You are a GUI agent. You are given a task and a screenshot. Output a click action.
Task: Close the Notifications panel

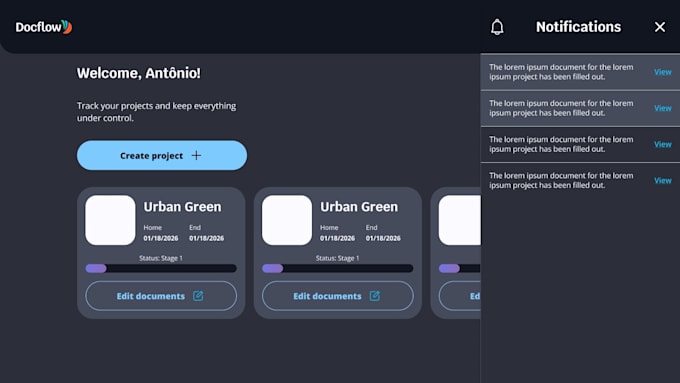click(x=660, y=27)
